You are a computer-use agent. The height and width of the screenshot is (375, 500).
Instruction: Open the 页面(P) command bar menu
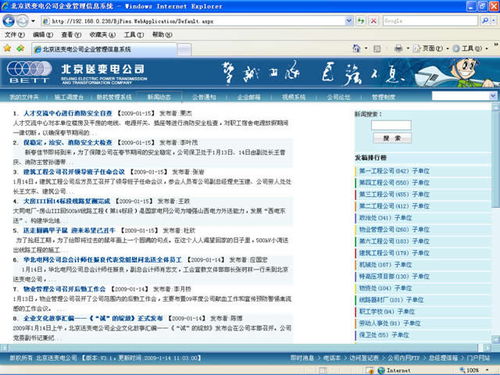point(431,49)
